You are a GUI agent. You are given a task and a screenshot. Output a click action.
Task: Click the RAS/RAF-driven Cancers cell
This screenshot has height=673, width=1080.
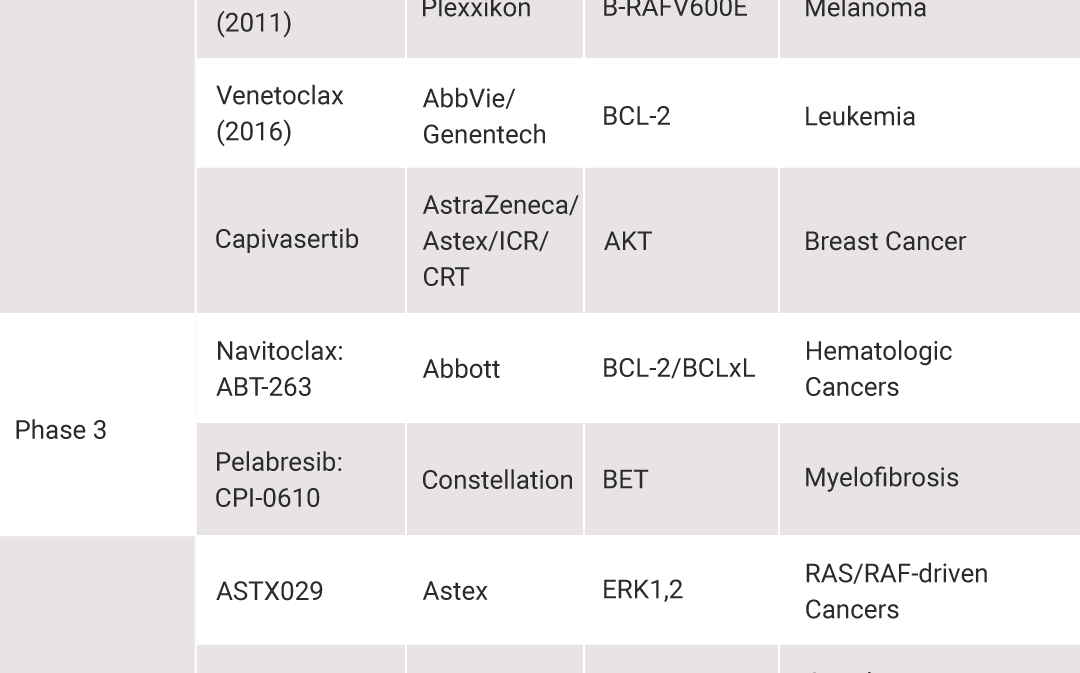pos(930,590)
